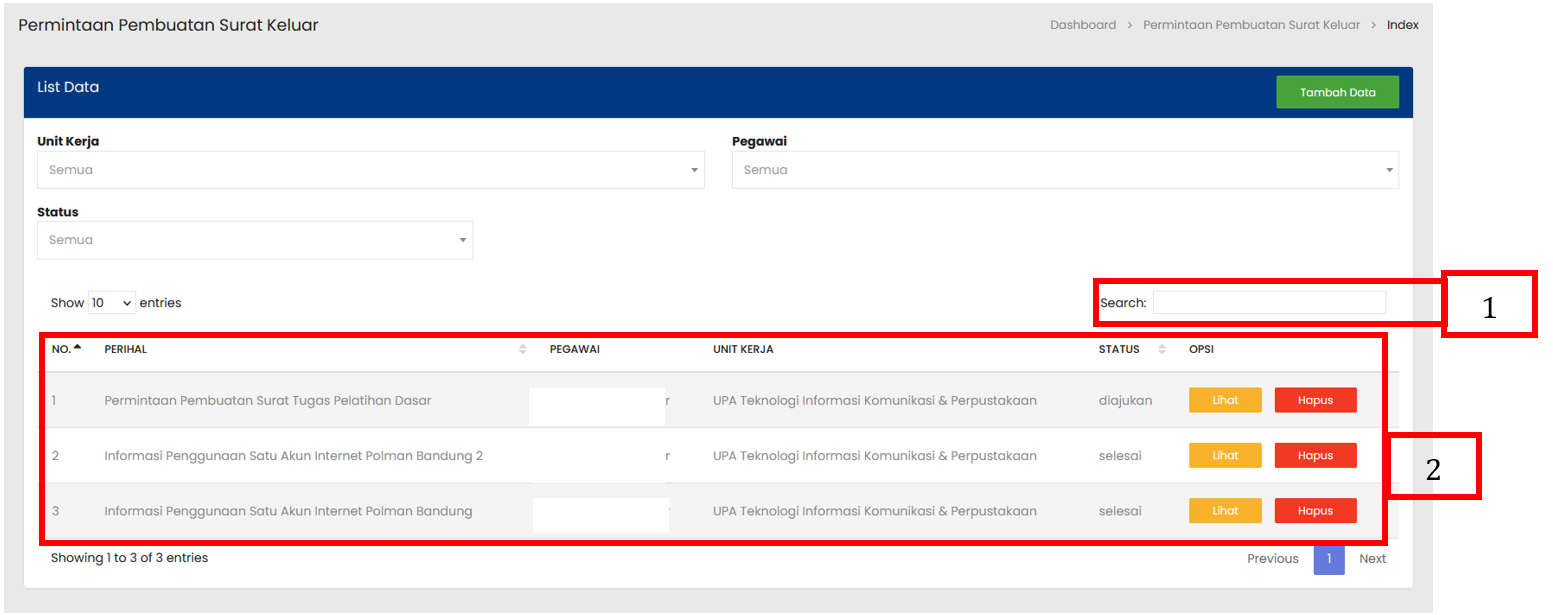The height and width of the screenshot is (615, 1553).
Task: Open Permintaan Pembuatan Surat Keluar breadcrumb
Action: pyautogui.click(x=1251, y=25)
